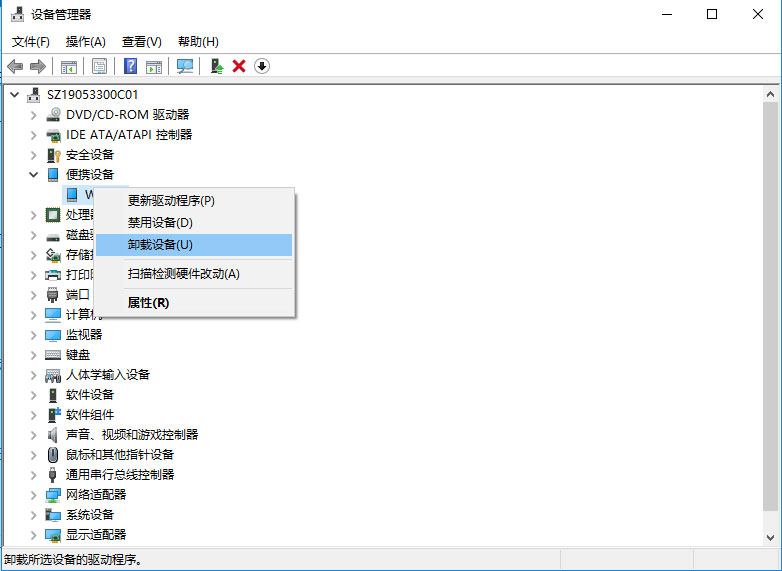Select the 通用串行总线控制器 tree row

[120, 475]
